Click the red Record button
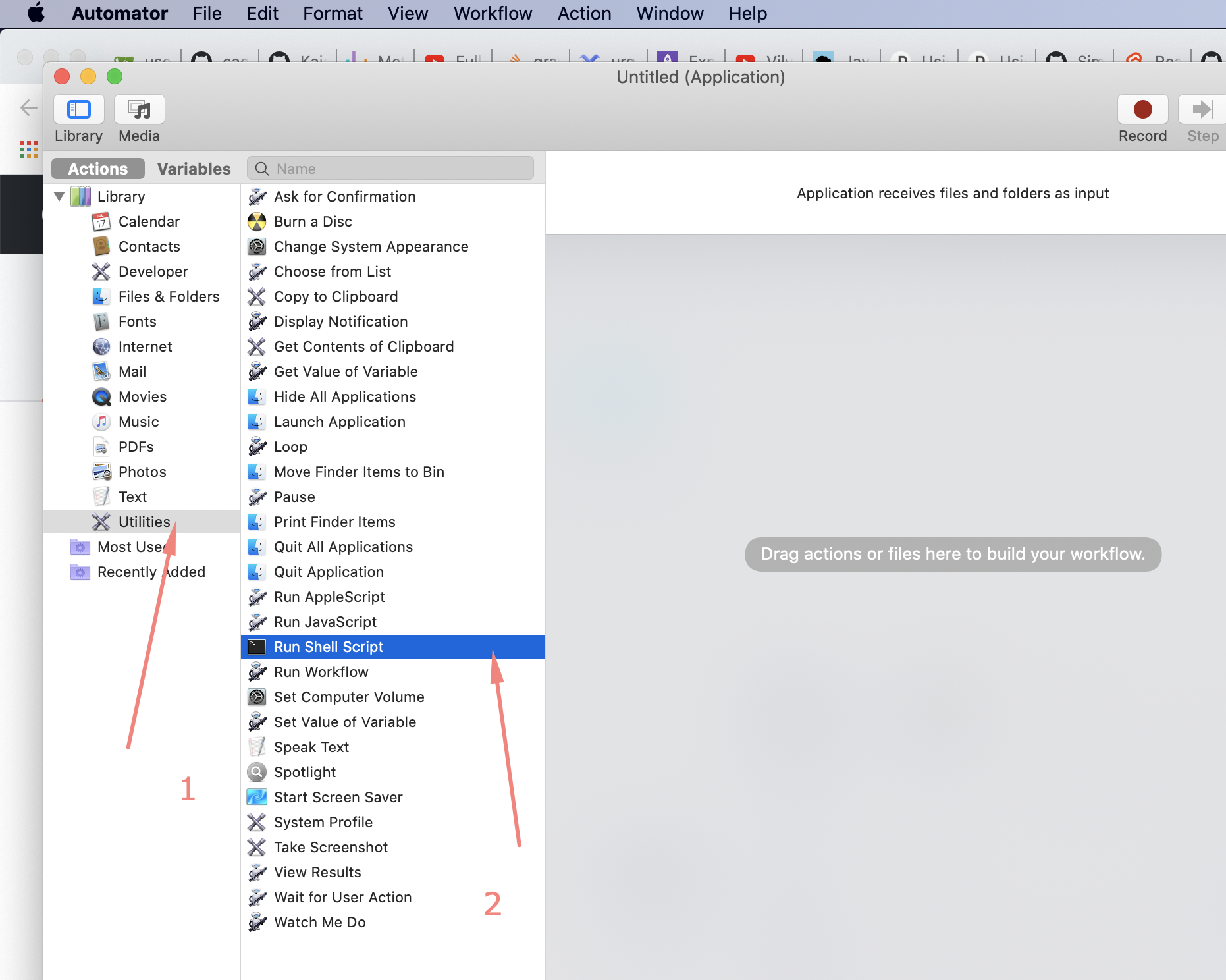 click(x=1142, y=109)
